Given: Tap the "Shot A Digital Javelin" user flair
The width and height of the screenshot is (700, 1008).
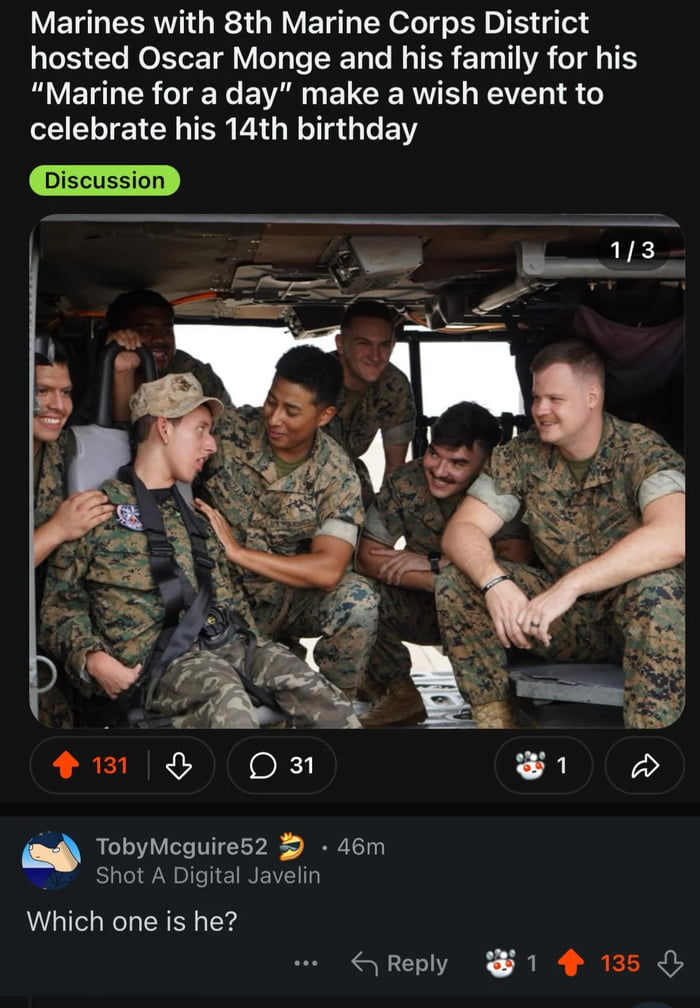Looking at the screenshot, I should tap(208, 875).
